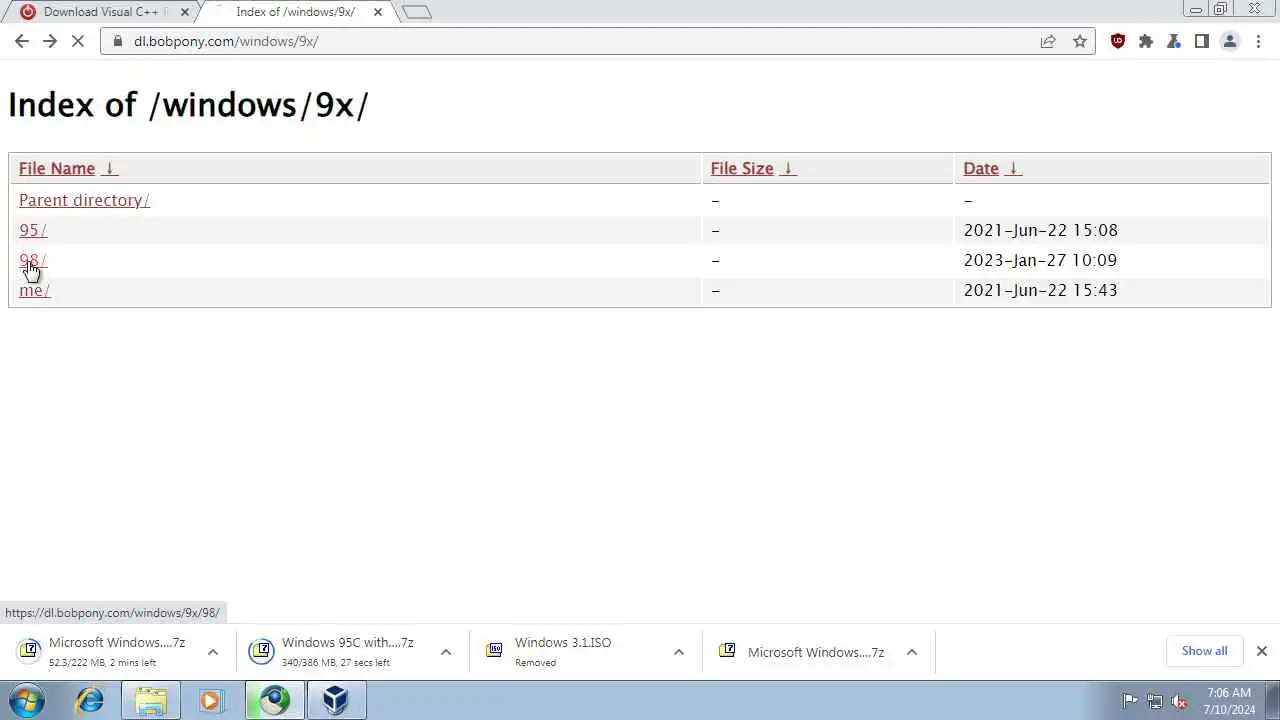
Task: Click the date 2021-Jun-22 15:08
Action: [x=1040, y=230]
